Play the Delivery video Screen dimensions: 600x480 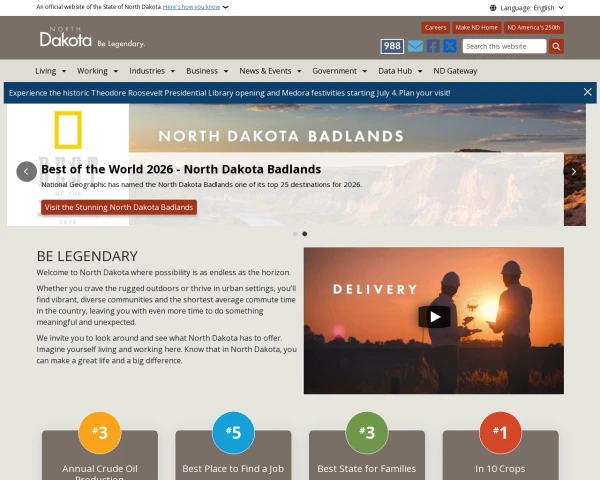(434, 317)
